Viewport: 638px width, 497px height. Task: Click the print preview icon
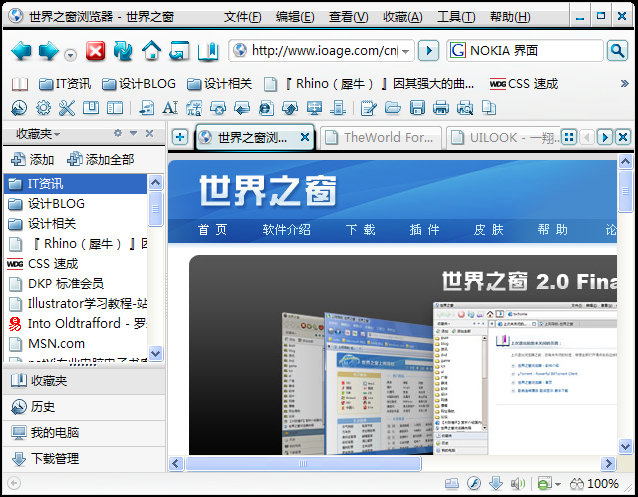pos(465,108)
